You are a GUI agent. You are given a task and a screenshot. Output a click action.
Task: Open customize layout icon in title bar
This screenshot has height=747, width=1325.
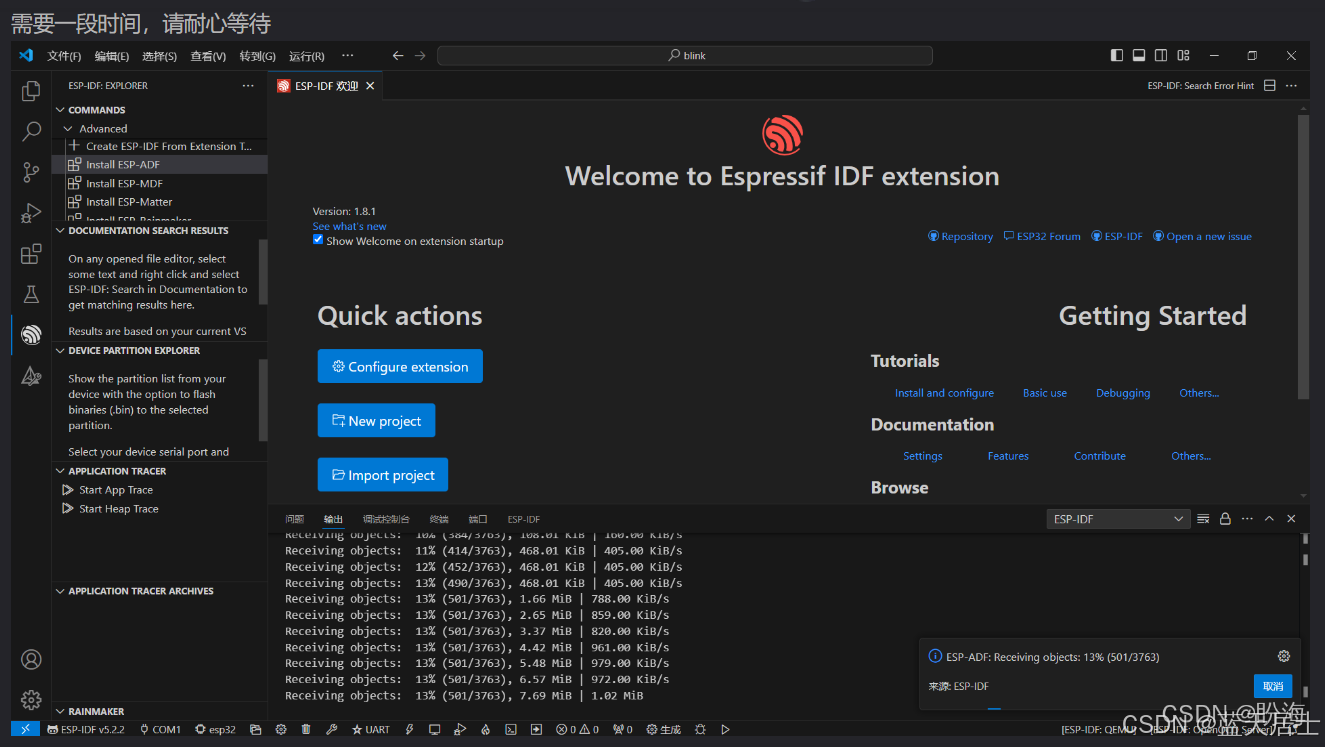pos(1183,56)
